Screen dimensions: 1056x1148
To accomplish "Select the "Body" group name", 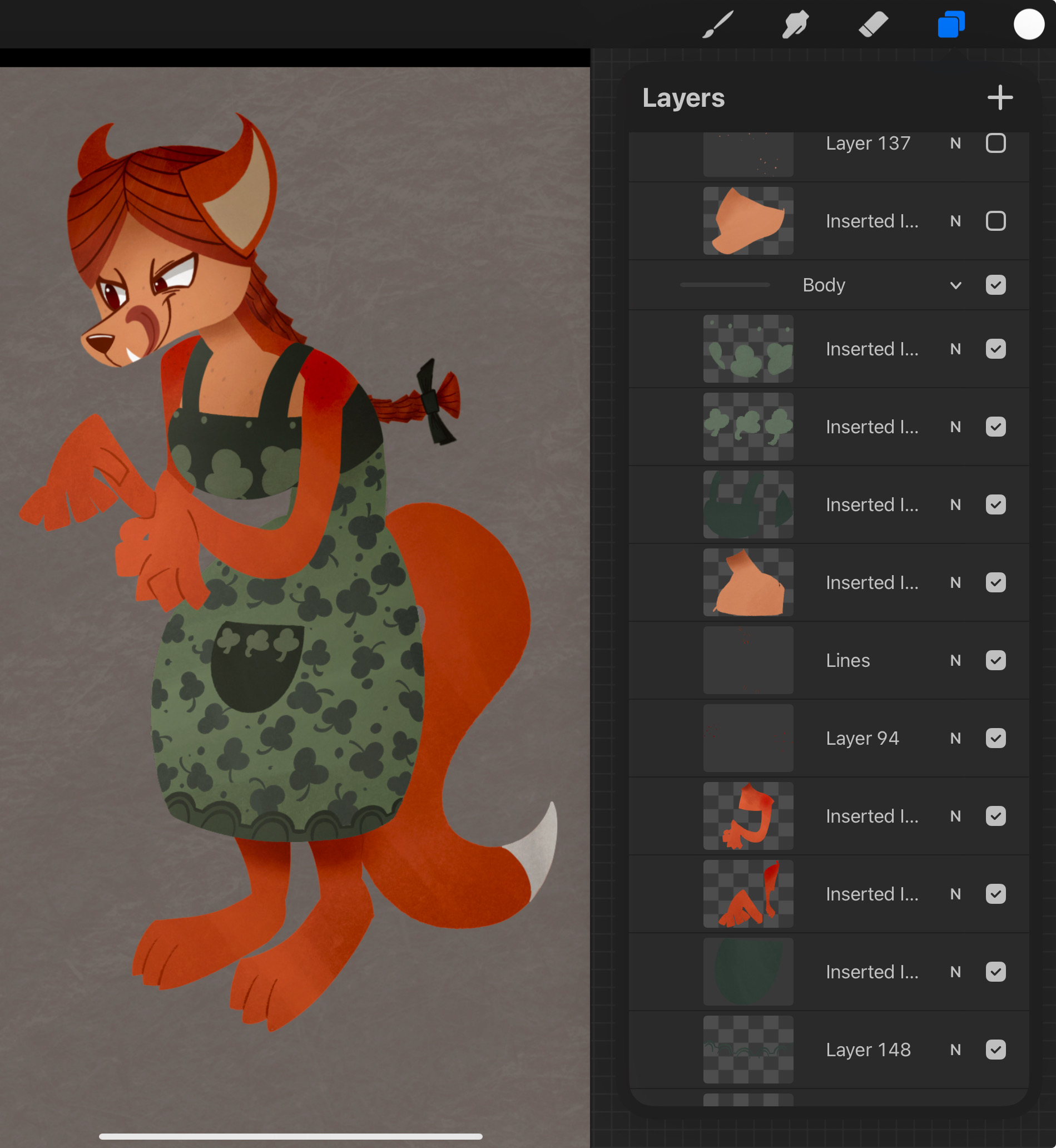I will point(824,285).
